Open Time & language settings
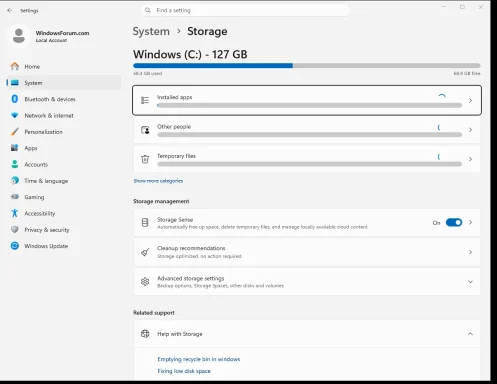The image size is (497, 384). point(63,180)
